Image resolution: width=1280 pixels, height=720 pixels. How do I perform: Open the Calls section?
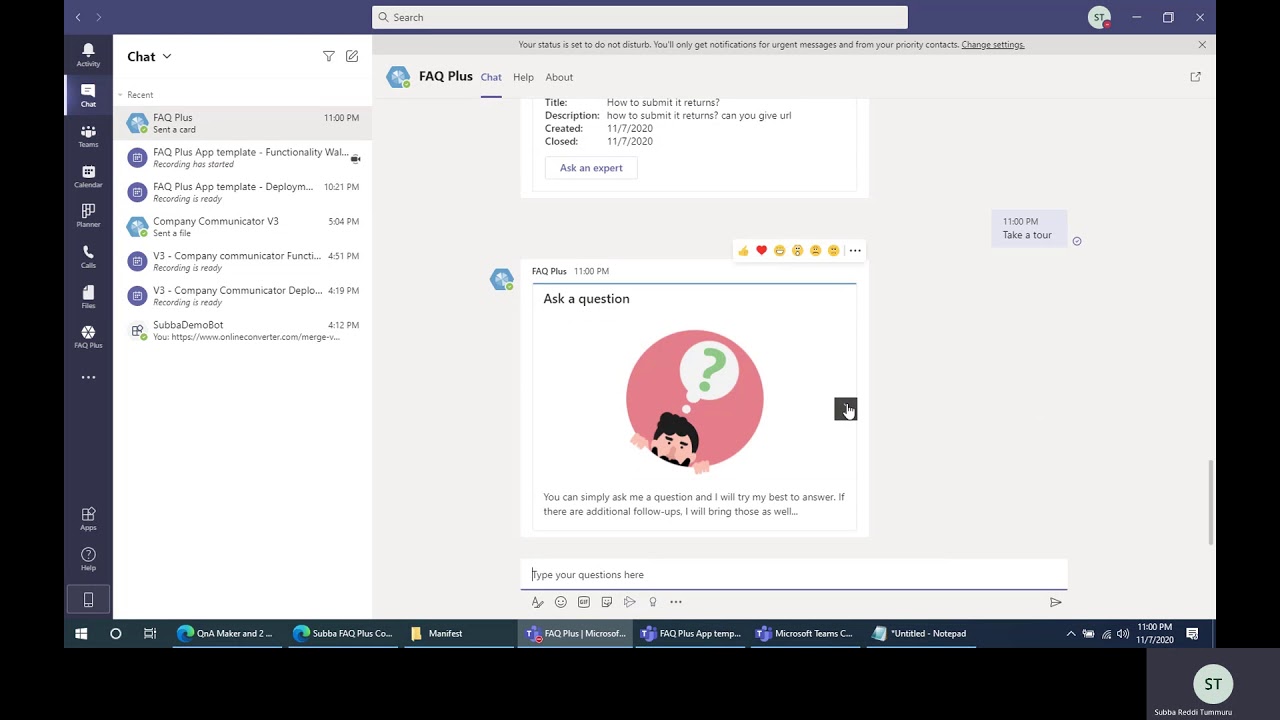[x=88, y=257]
